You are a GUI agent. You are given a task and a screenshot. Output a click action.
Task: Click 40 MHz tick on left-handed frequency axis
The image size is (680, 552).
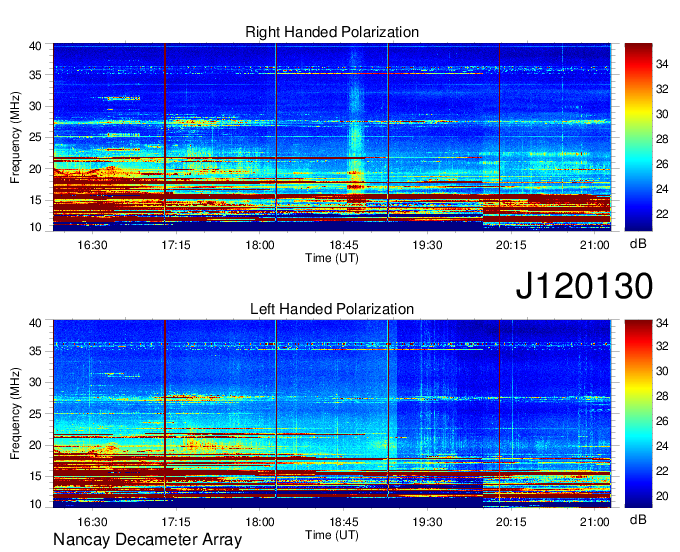(x=36, y=323)
